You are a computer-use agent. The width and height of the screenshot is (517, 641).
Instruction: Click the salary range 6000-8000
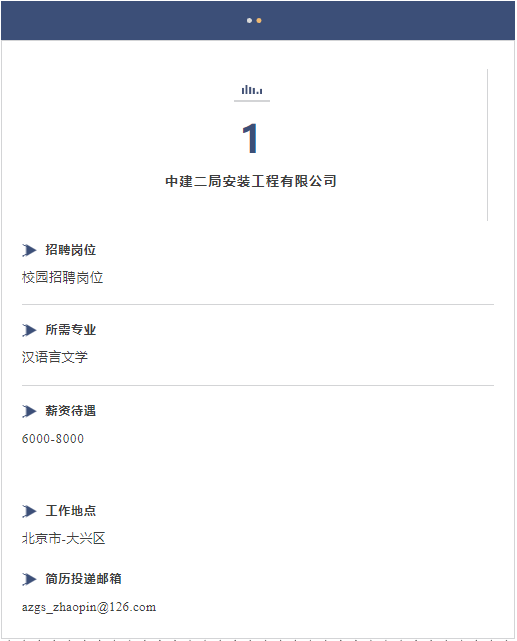[x=53, y=439]
